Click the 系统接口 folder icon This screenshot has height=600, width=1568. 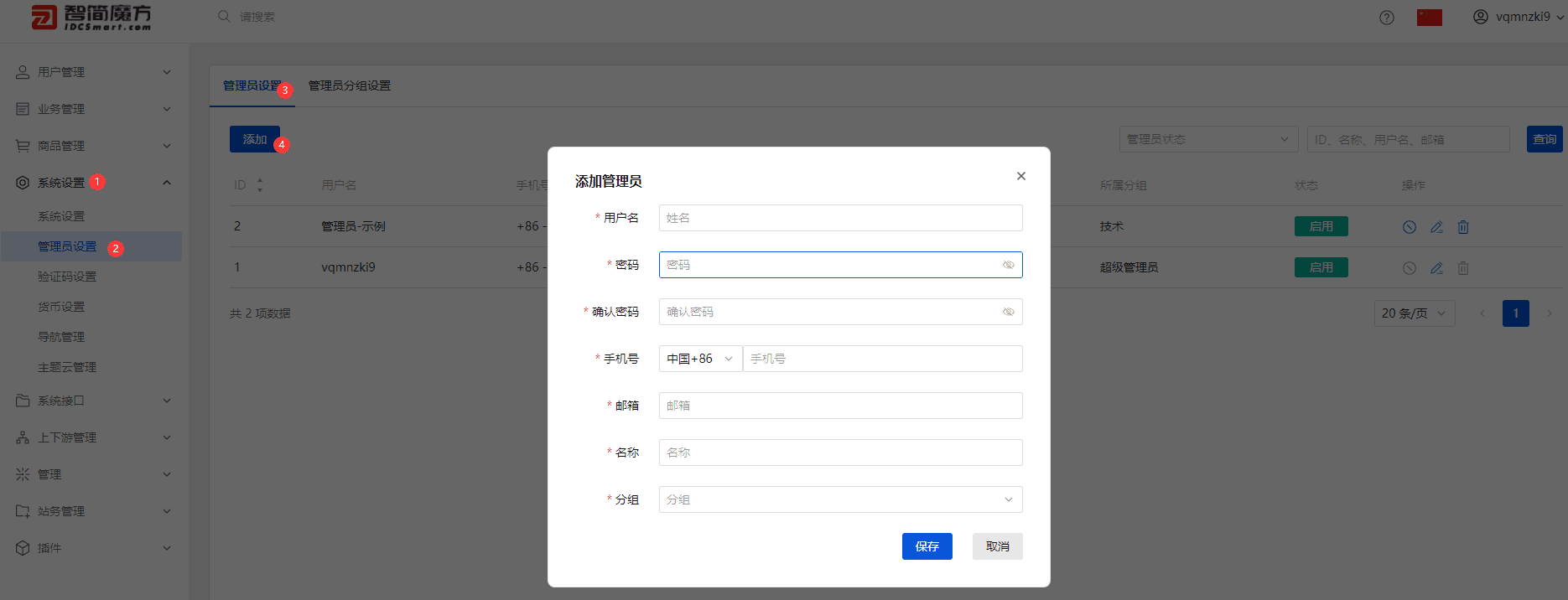click(23, 401)
